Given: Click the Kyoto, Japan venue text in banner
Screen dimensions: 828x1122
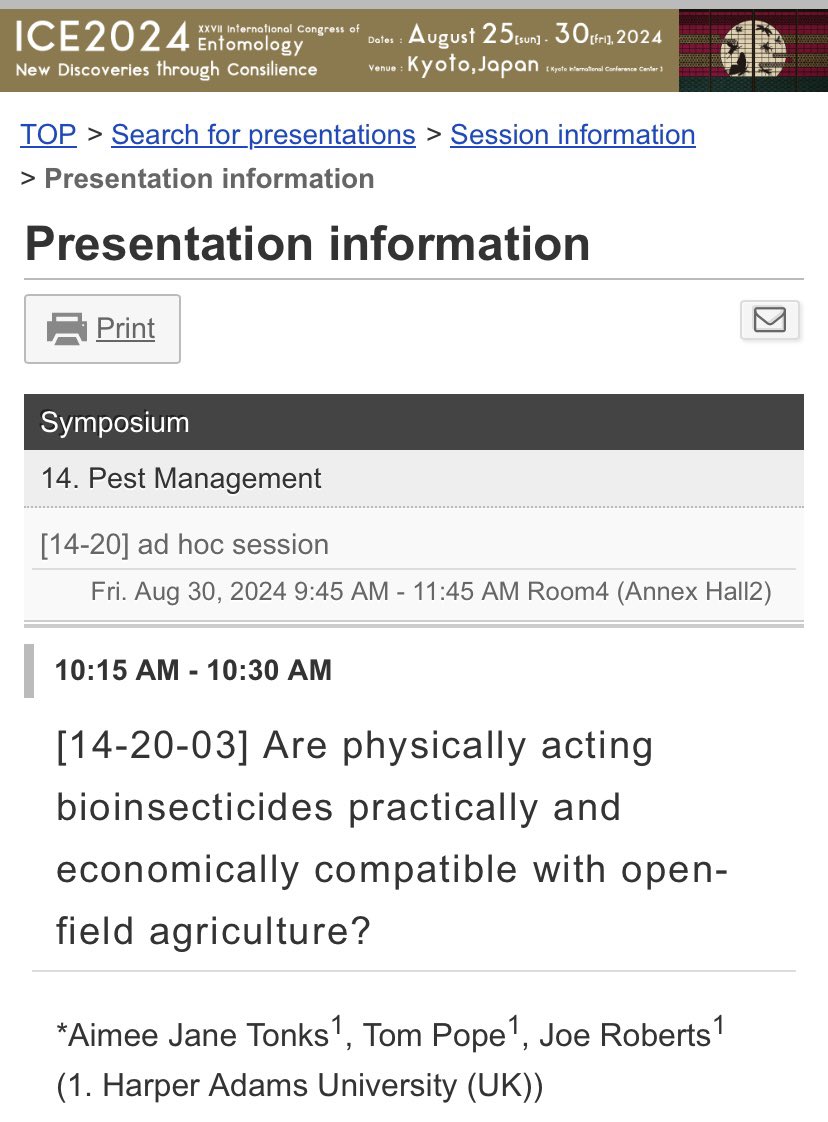Looking at the screenshot, I should point(473,64).
